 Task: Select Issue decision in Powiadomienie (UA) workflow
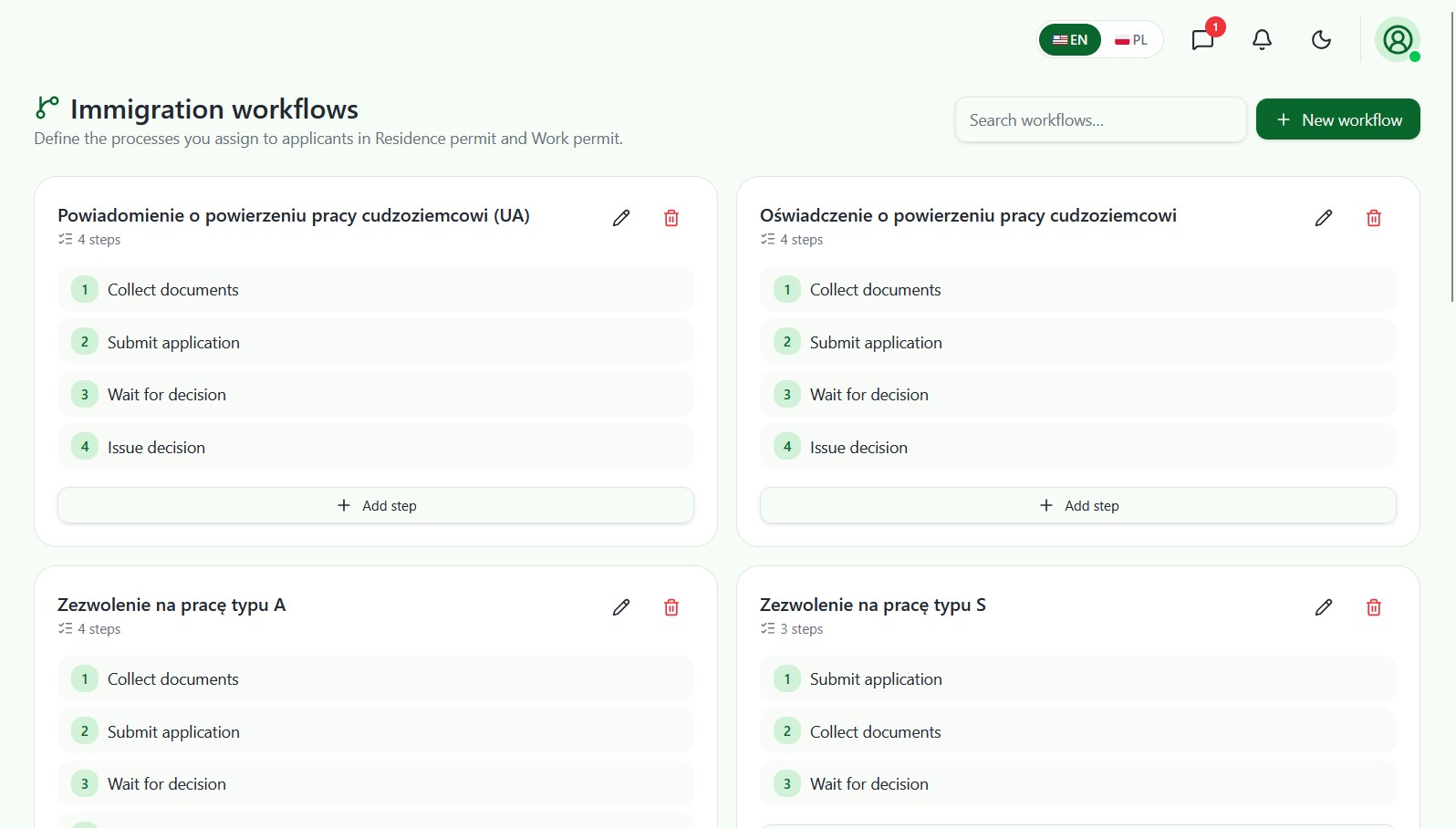point(376,447)
